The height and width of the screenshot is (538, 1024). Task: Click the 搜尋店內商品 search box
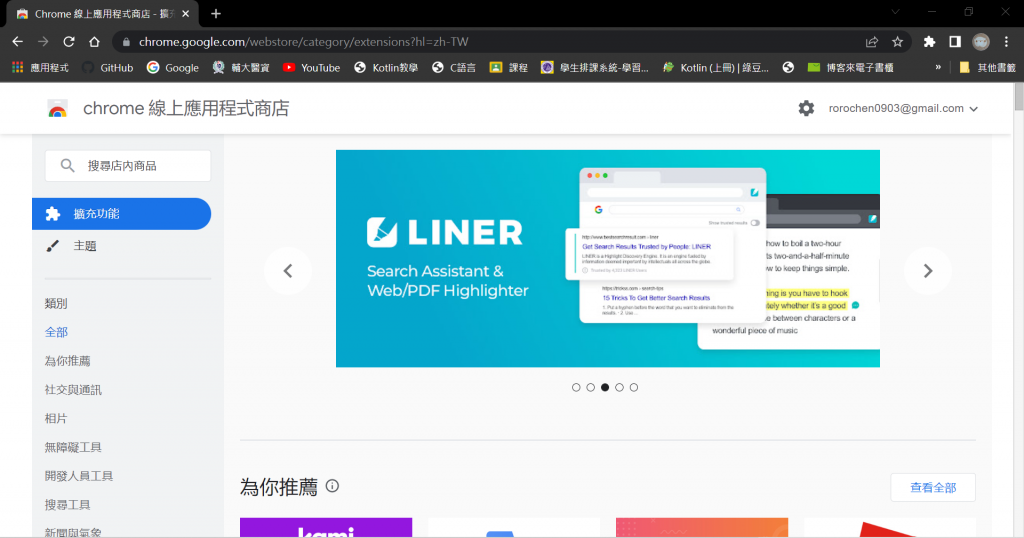pos(128,166)
